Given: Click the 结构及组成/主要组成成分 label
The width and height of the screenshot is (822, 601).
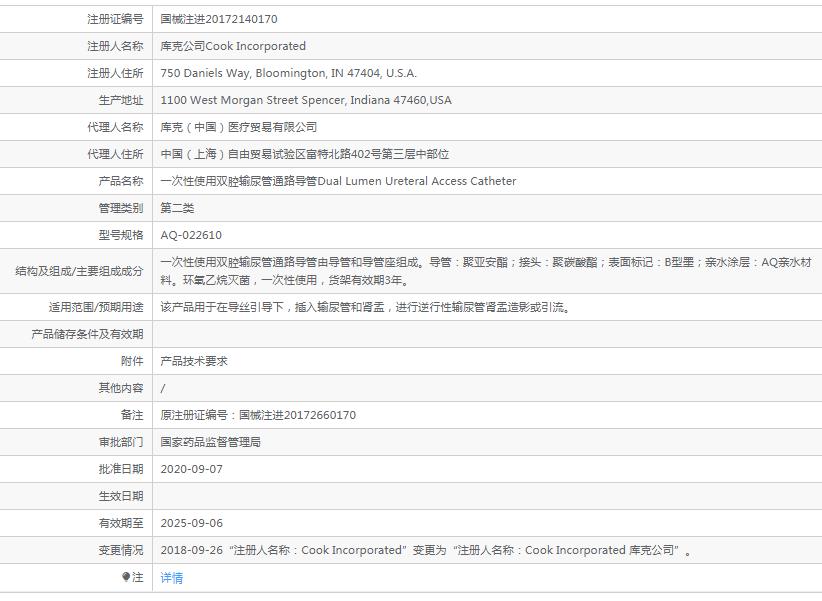Looking at the screenshot, I should (79, 271).
